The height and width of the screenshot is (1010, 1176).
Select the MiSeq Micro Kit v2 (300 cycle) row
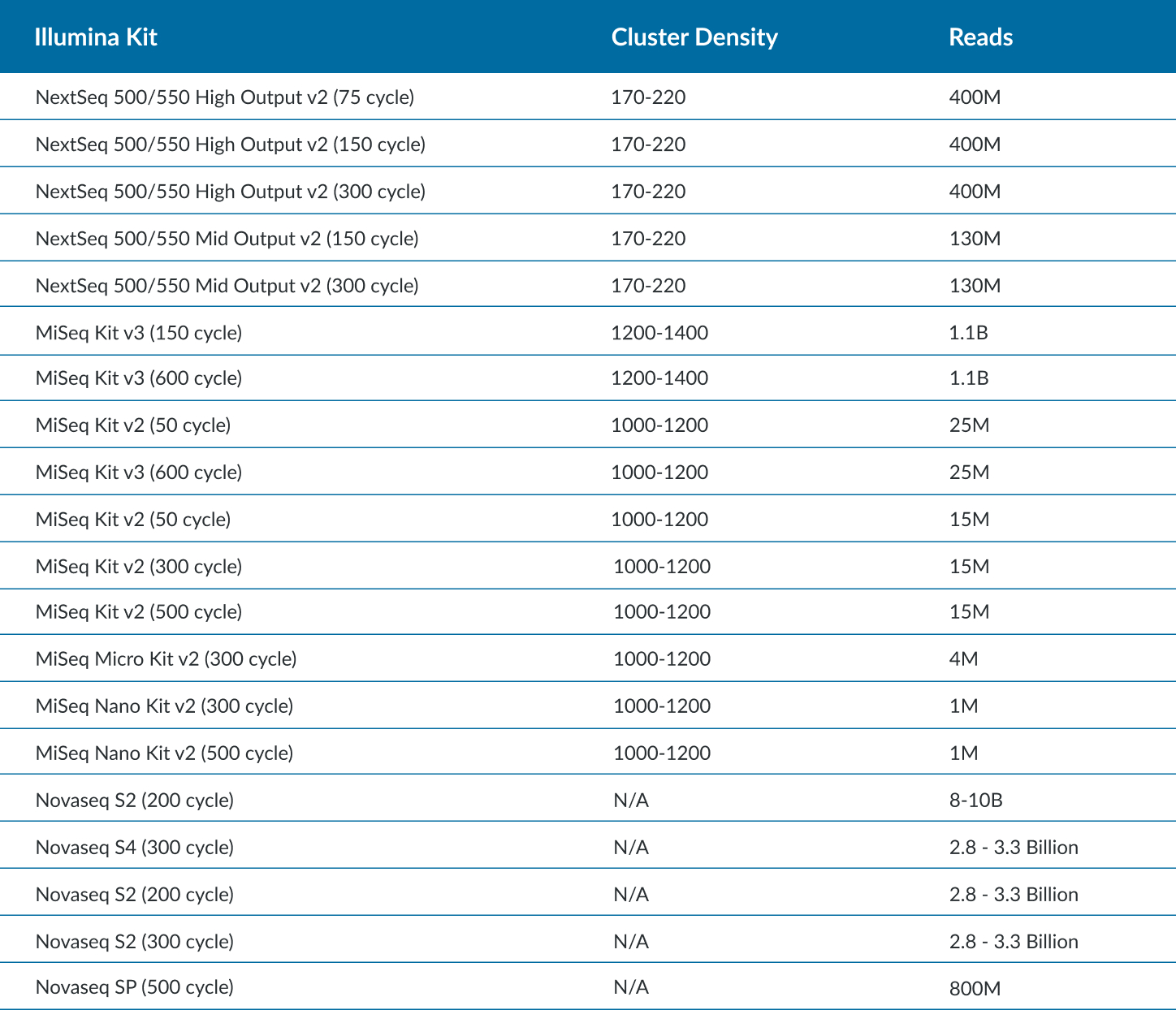point(166,659)
